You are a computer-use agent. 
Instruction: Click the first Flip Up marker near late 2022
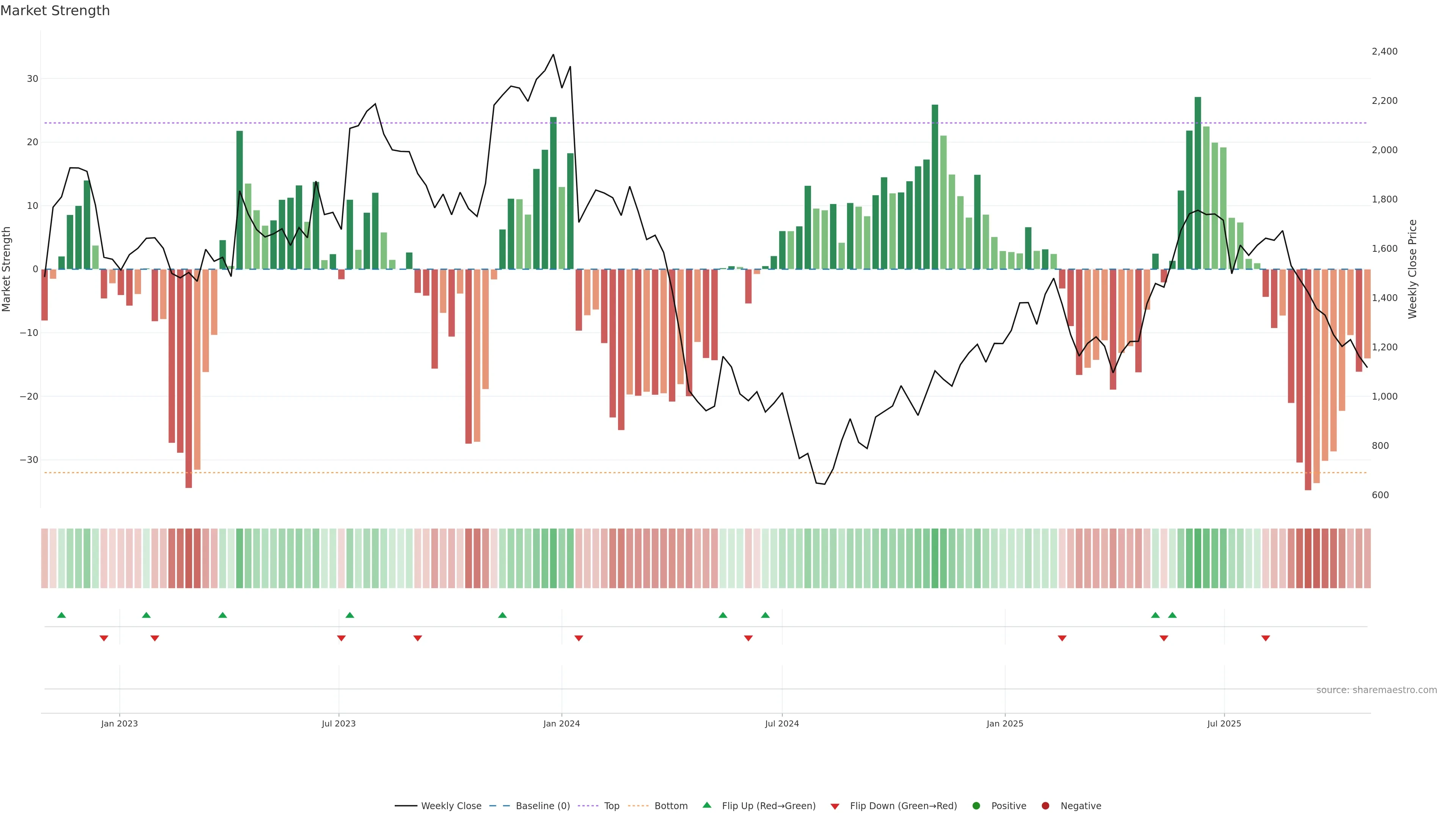coord(61,615)
